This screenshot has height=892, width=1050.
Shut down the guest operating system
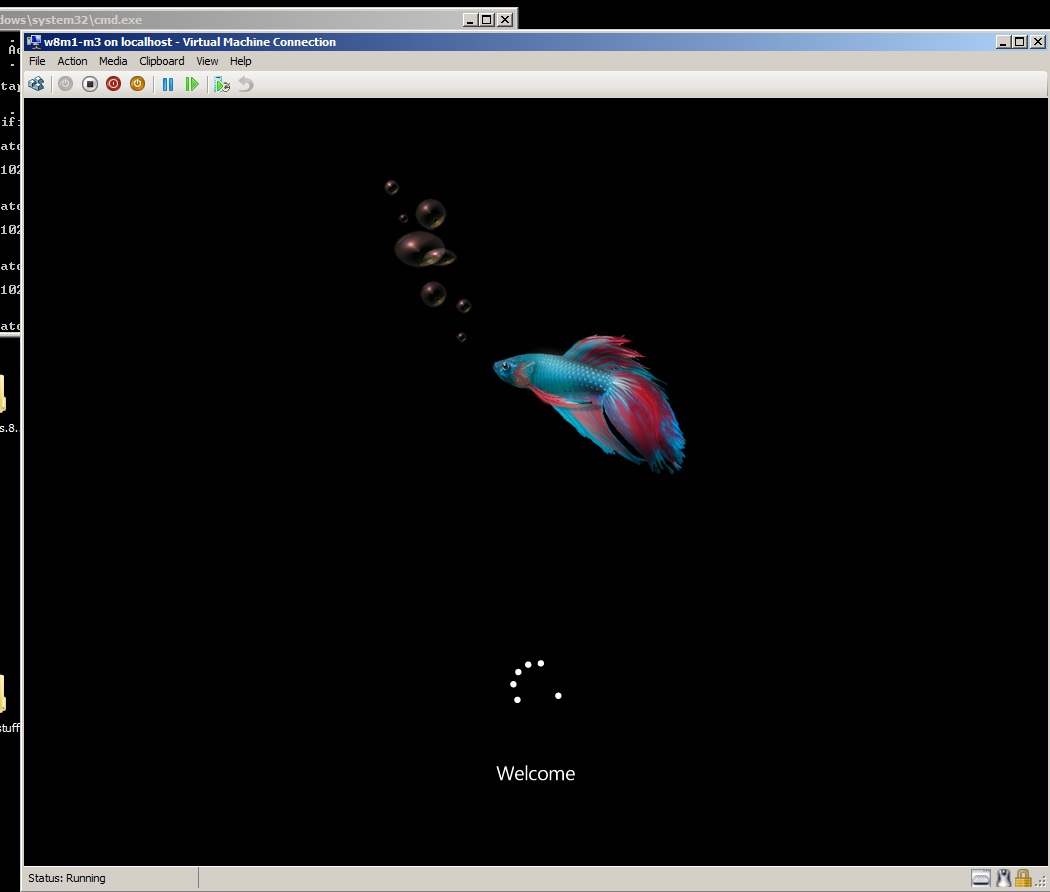pyautogui.click(x=113, y=84)
